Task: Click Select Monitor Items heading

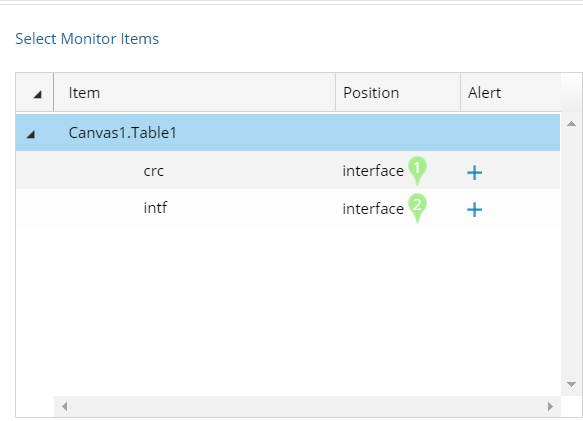Action: 87,39
